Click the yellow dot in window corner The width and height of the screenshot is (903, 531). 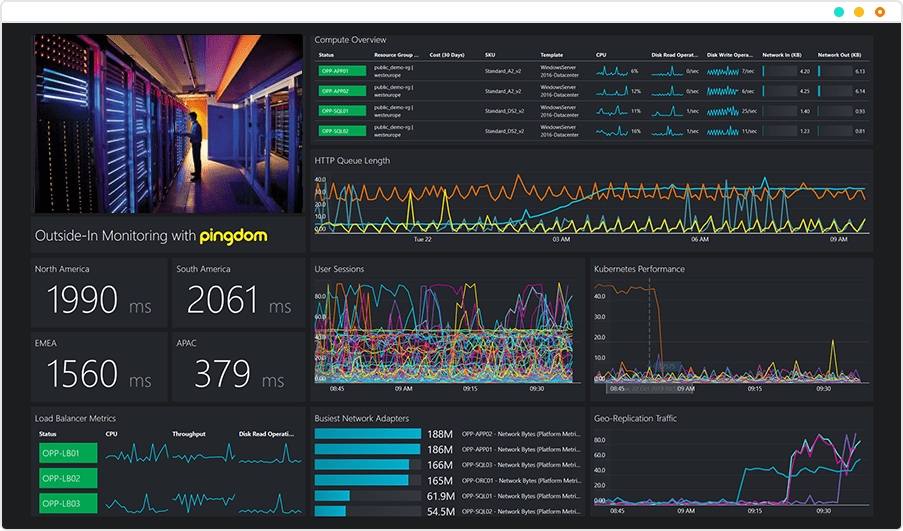858,12
